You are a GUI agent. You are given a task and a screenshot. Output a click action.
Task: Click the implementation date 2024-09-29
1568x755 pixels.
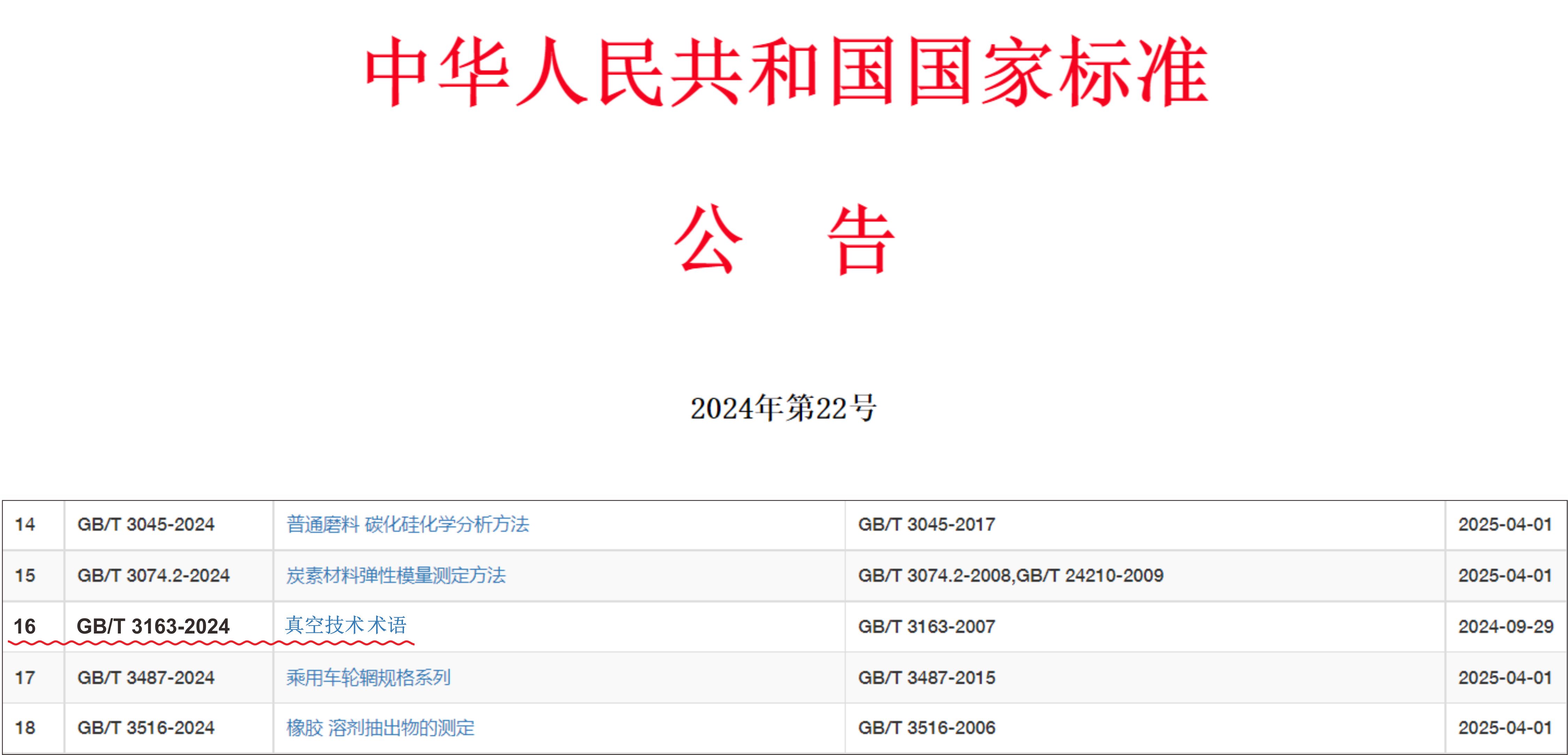point(1505,627)
